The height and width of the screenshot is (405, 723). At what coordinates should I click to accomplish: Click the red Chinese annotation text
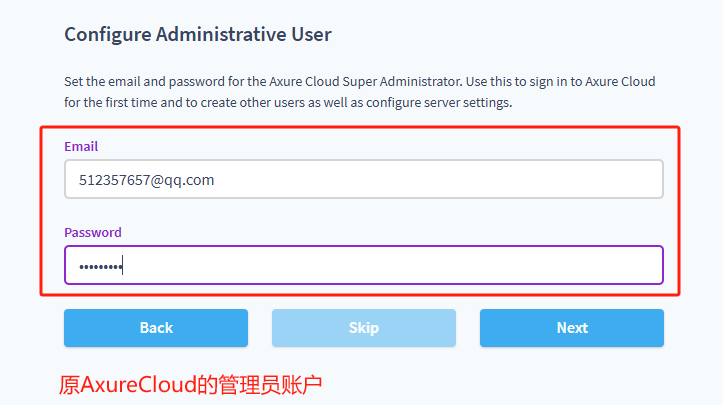[190, 384]
